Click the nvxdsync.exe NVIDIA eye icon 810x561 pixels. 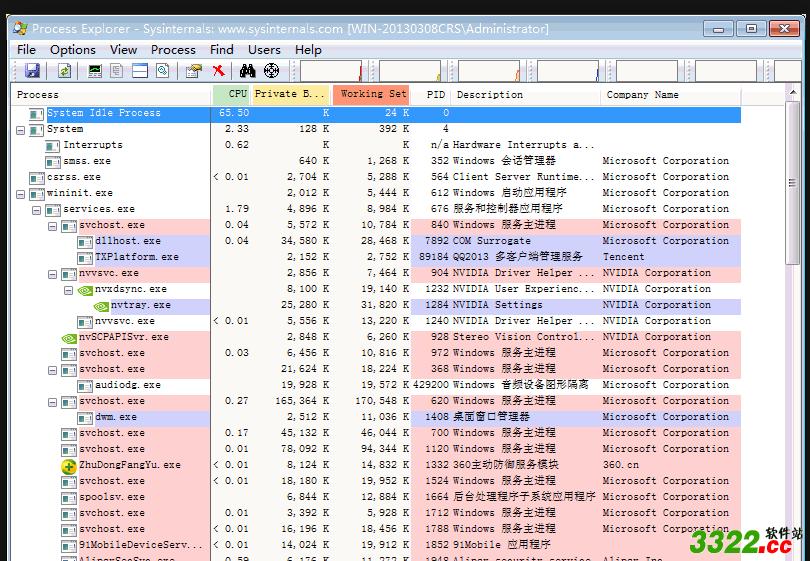(85, 290)
